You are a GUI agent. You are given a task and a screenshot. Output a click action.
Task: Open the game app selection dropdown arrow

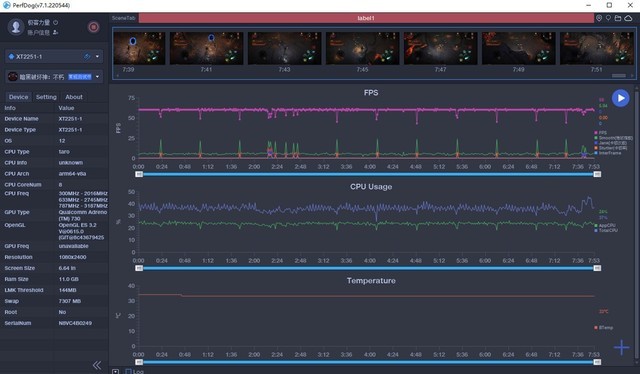97,76
